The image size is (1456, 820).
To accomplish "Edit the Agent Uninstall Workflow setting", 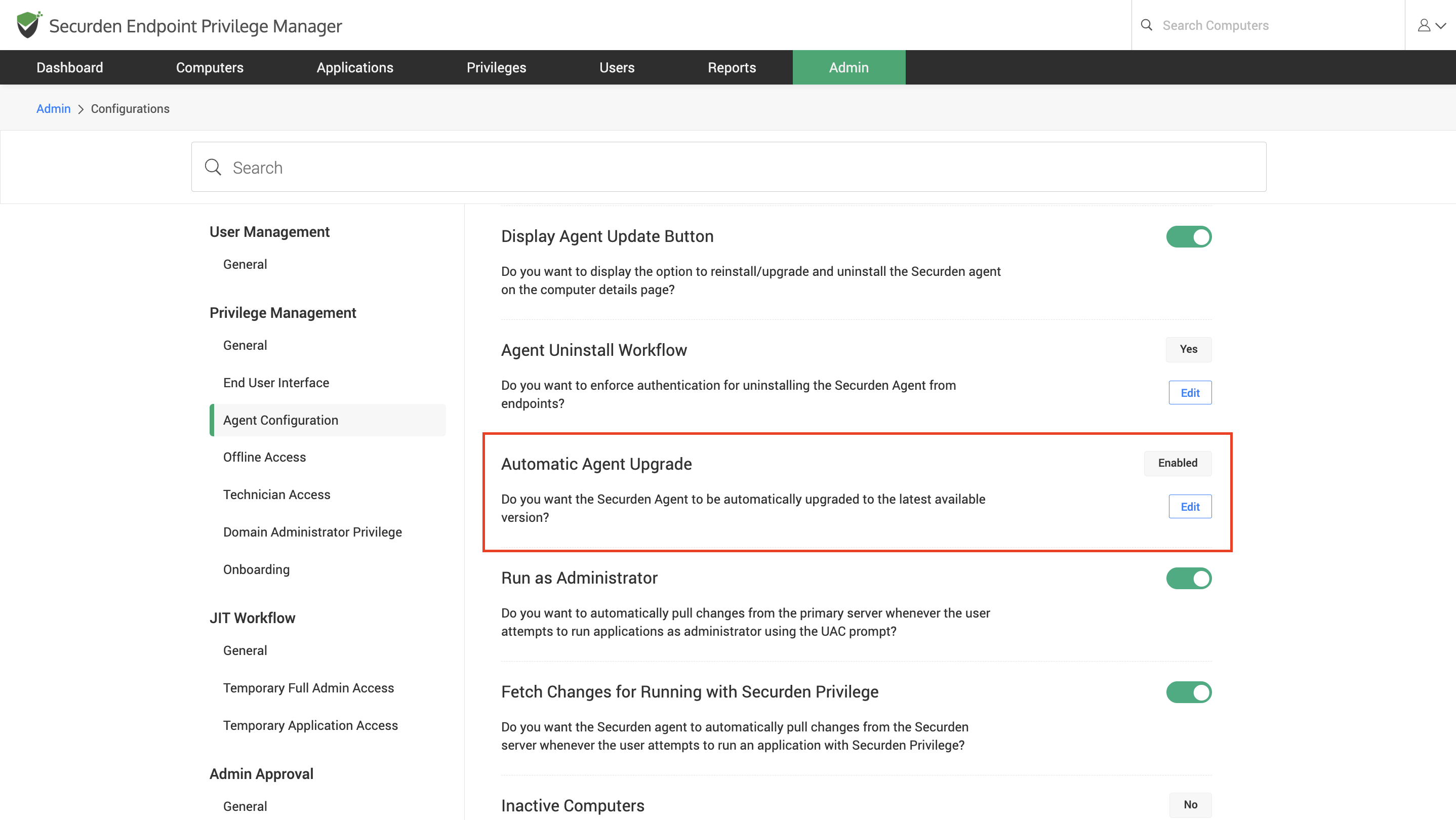I will (x=1190, y=393).
